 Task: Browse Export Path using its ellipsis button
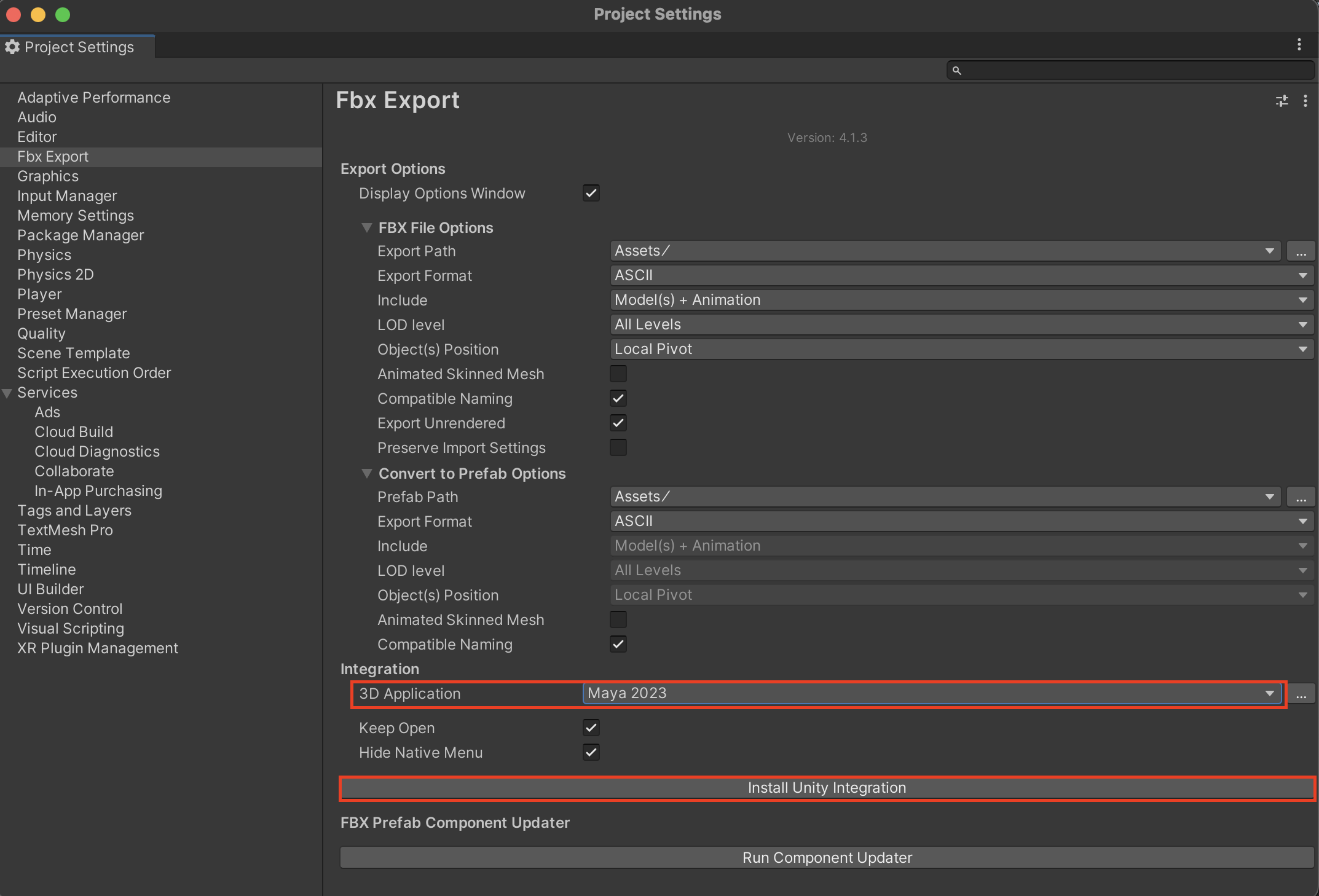1301,251
